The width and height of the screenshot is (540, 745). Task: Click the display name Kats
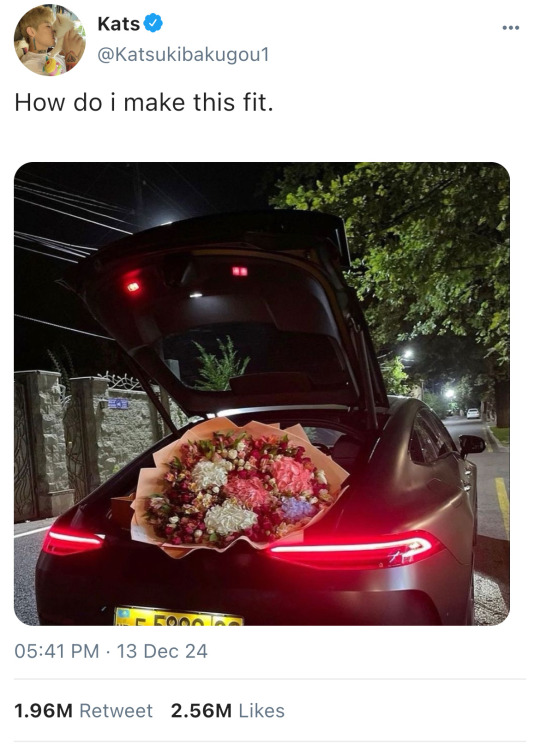click(x=119, y=24)
